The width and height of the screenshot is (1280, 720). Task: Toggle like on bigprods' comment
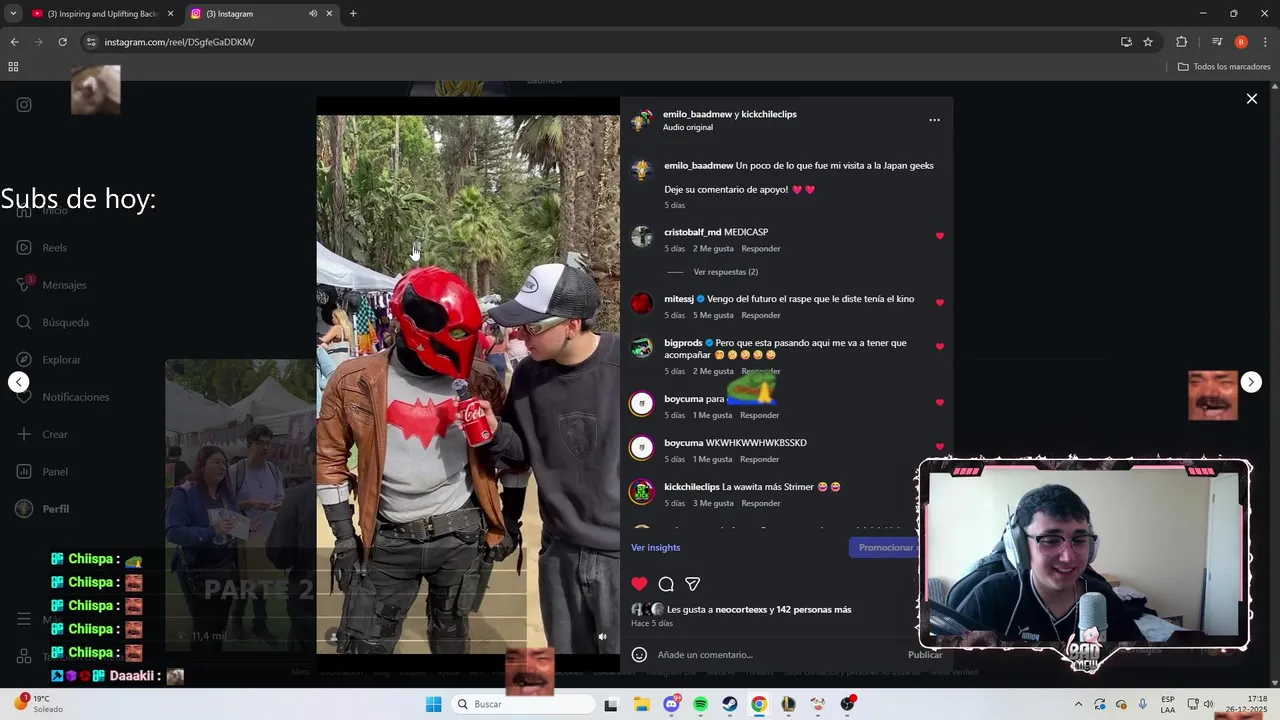[x=939, y=347]
